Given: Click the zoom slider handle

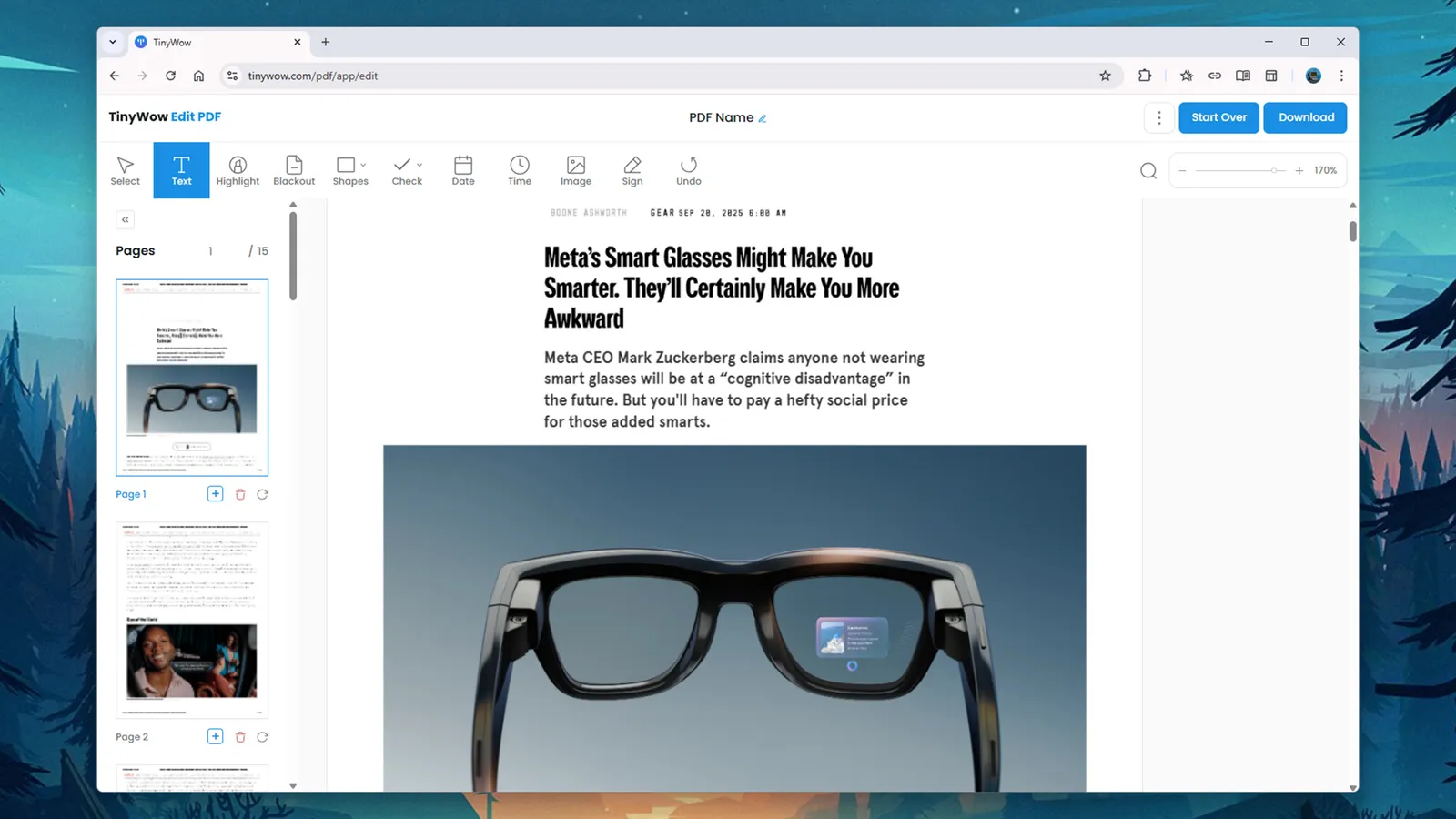Looking at the screenshot, I should pyautogui.click(x=1276, y=170).
